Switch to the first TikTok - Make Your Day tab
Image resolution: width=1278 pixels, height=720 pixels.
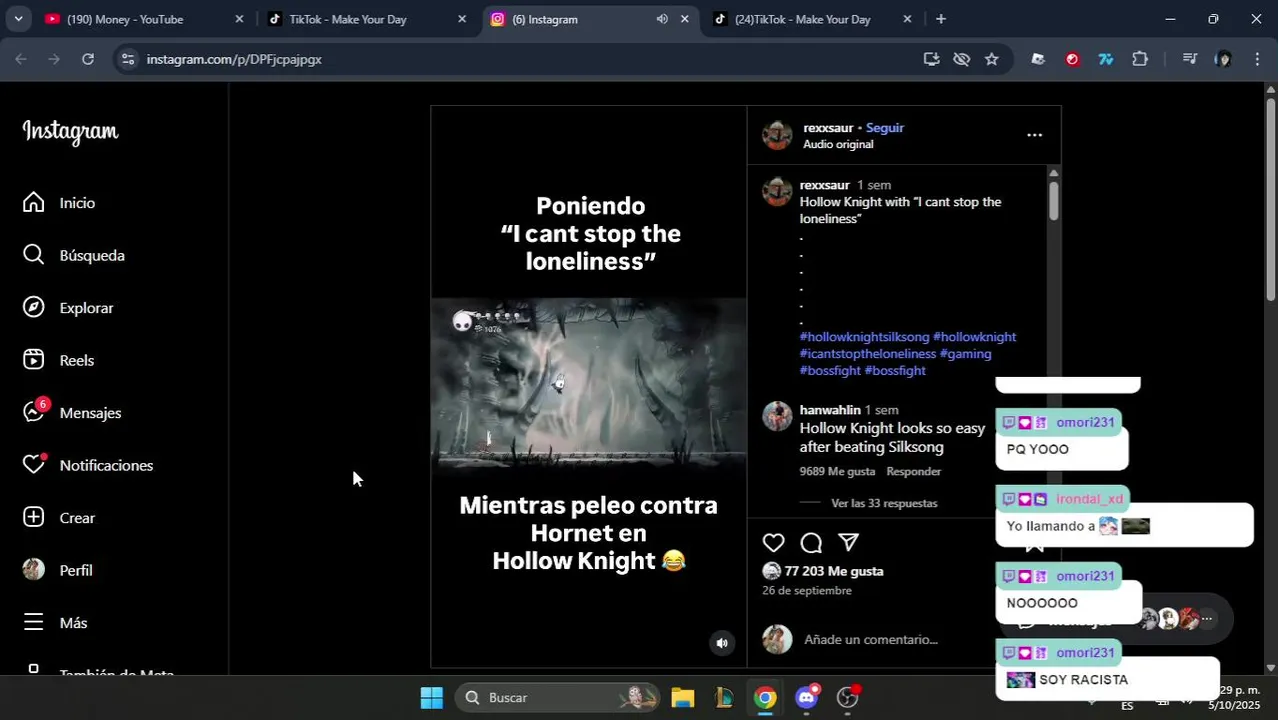[347, 19]
